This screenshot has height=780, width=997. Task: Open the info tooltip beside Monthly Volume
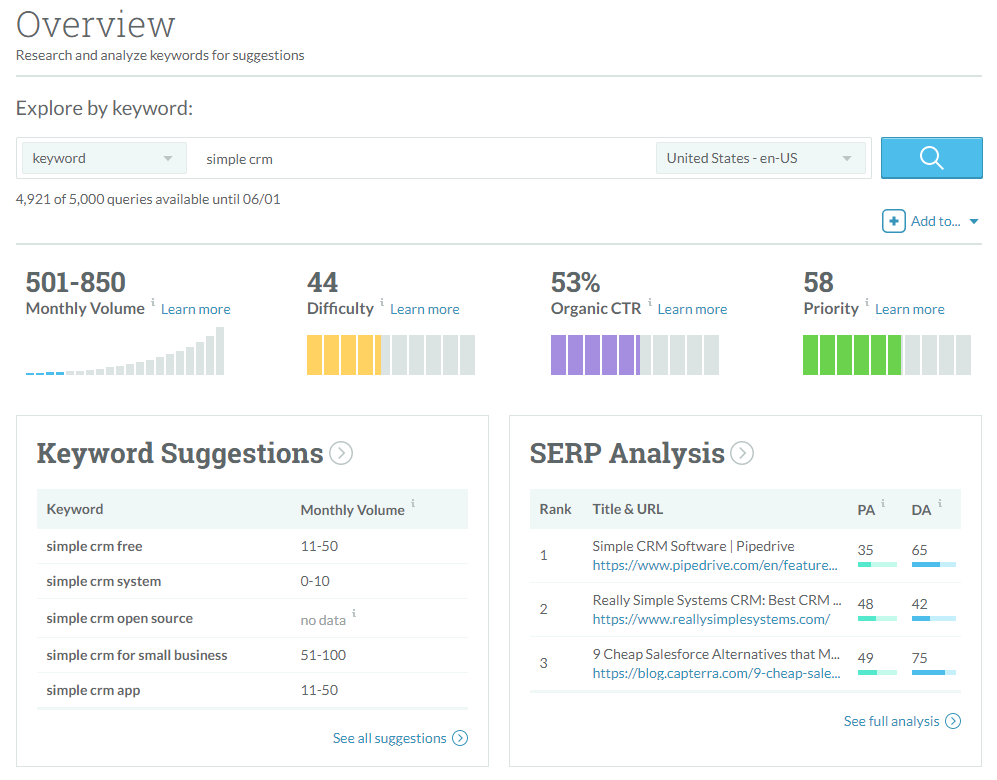coord(152,304)
